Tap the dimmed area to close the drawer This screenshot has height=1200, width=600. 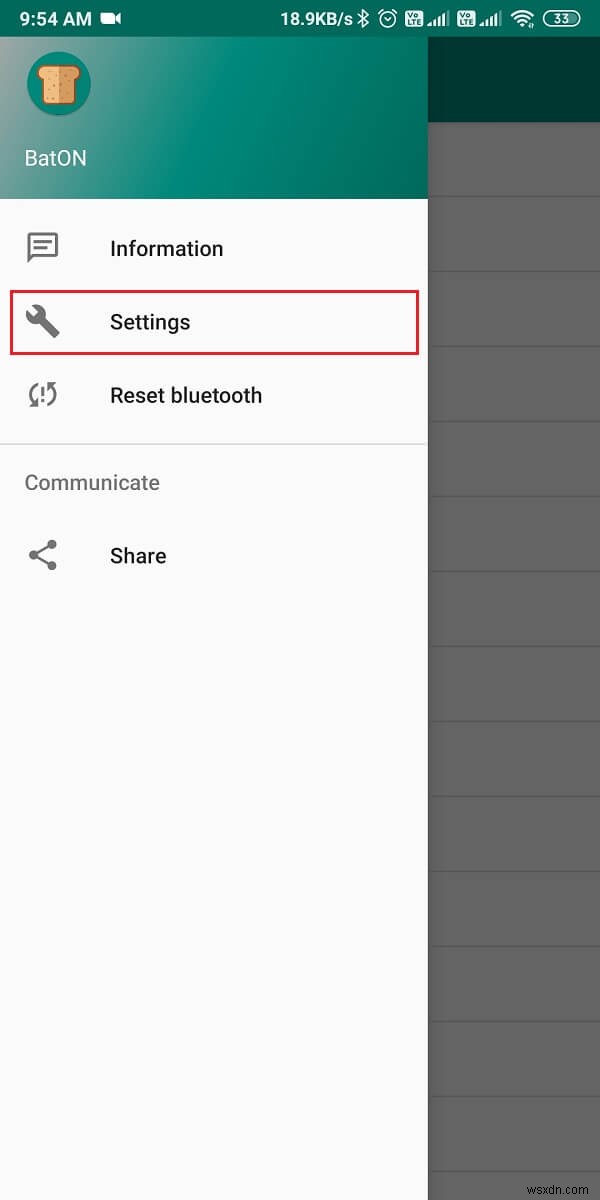coord(513,700)
